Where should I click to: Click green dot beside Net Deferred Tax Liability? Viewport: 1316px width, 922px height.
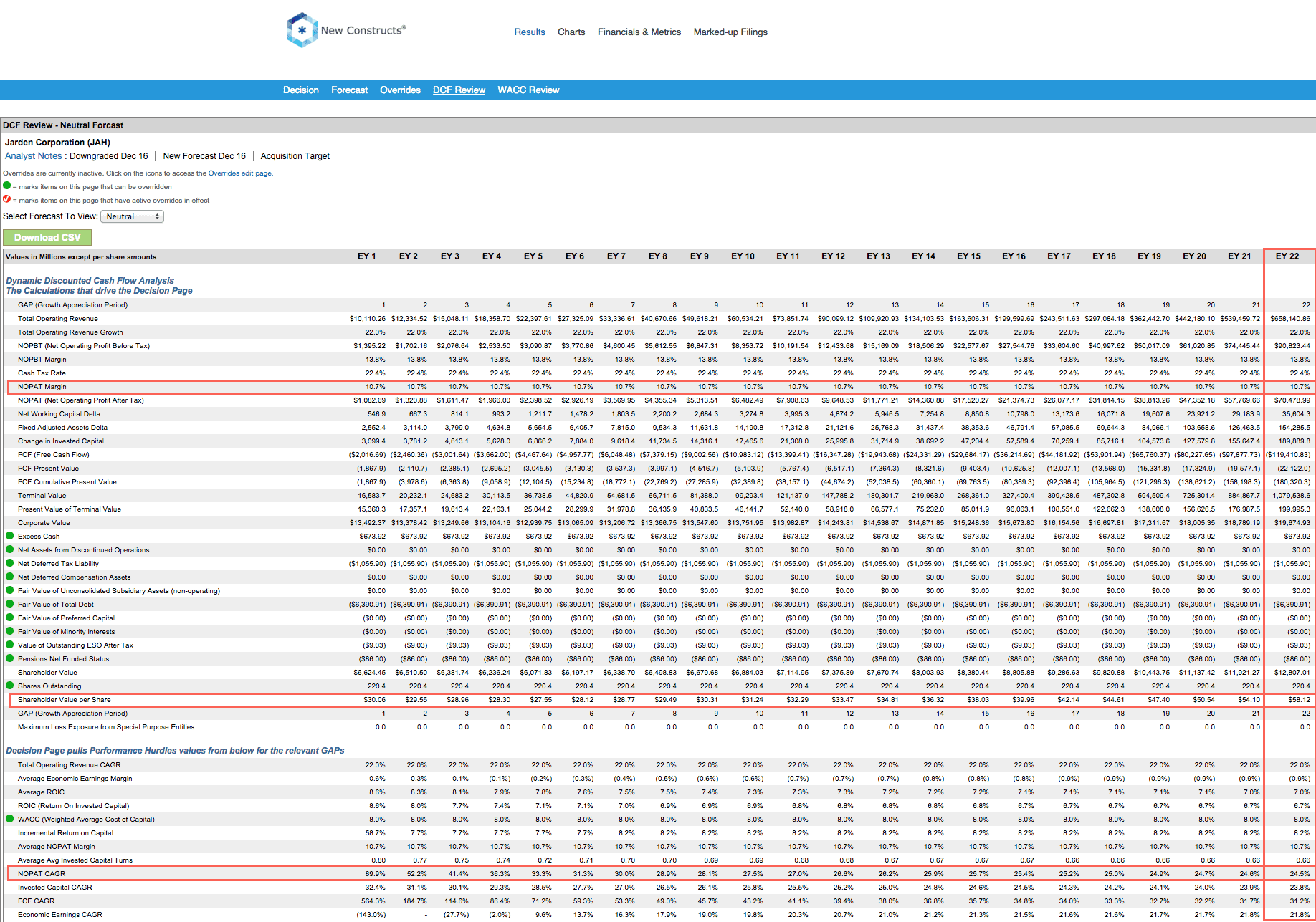(x=10, y=563)
